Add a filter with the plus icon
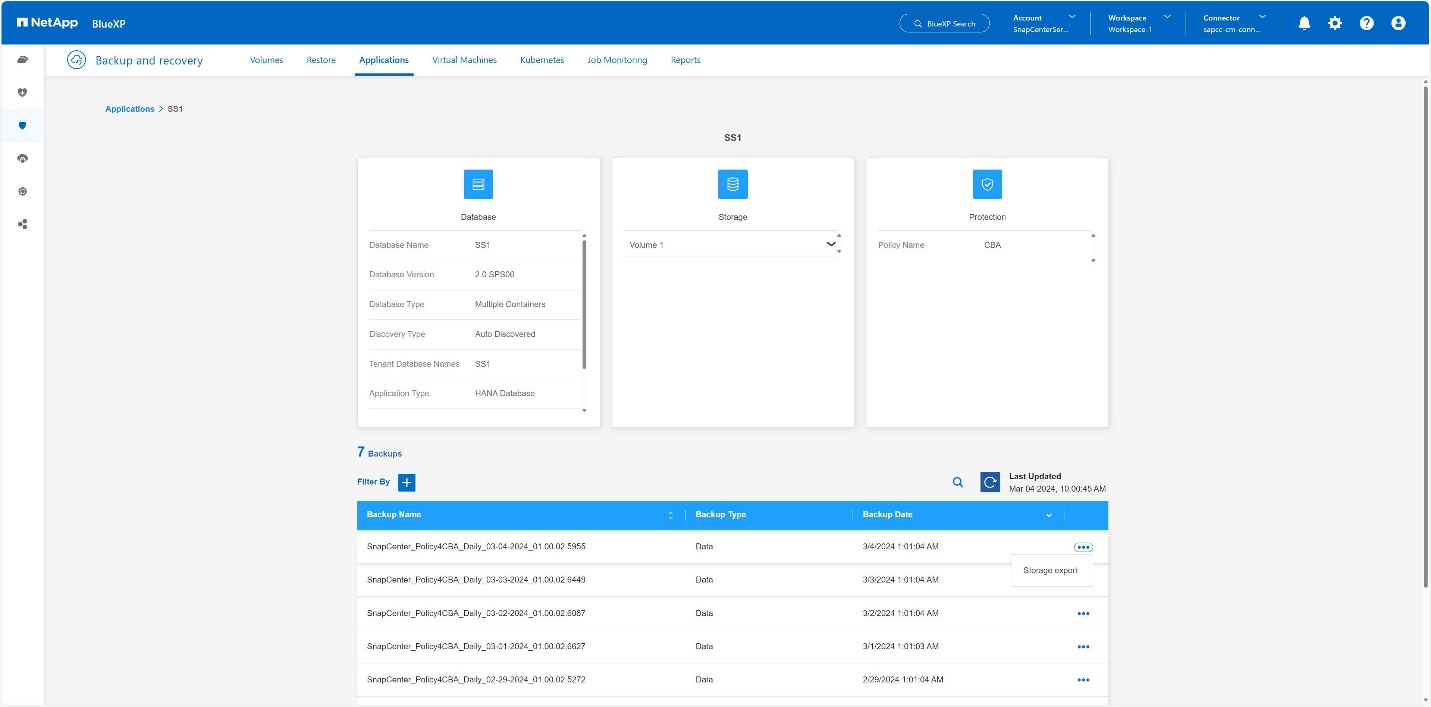The image size is (1431, 707). coord(407,482)
